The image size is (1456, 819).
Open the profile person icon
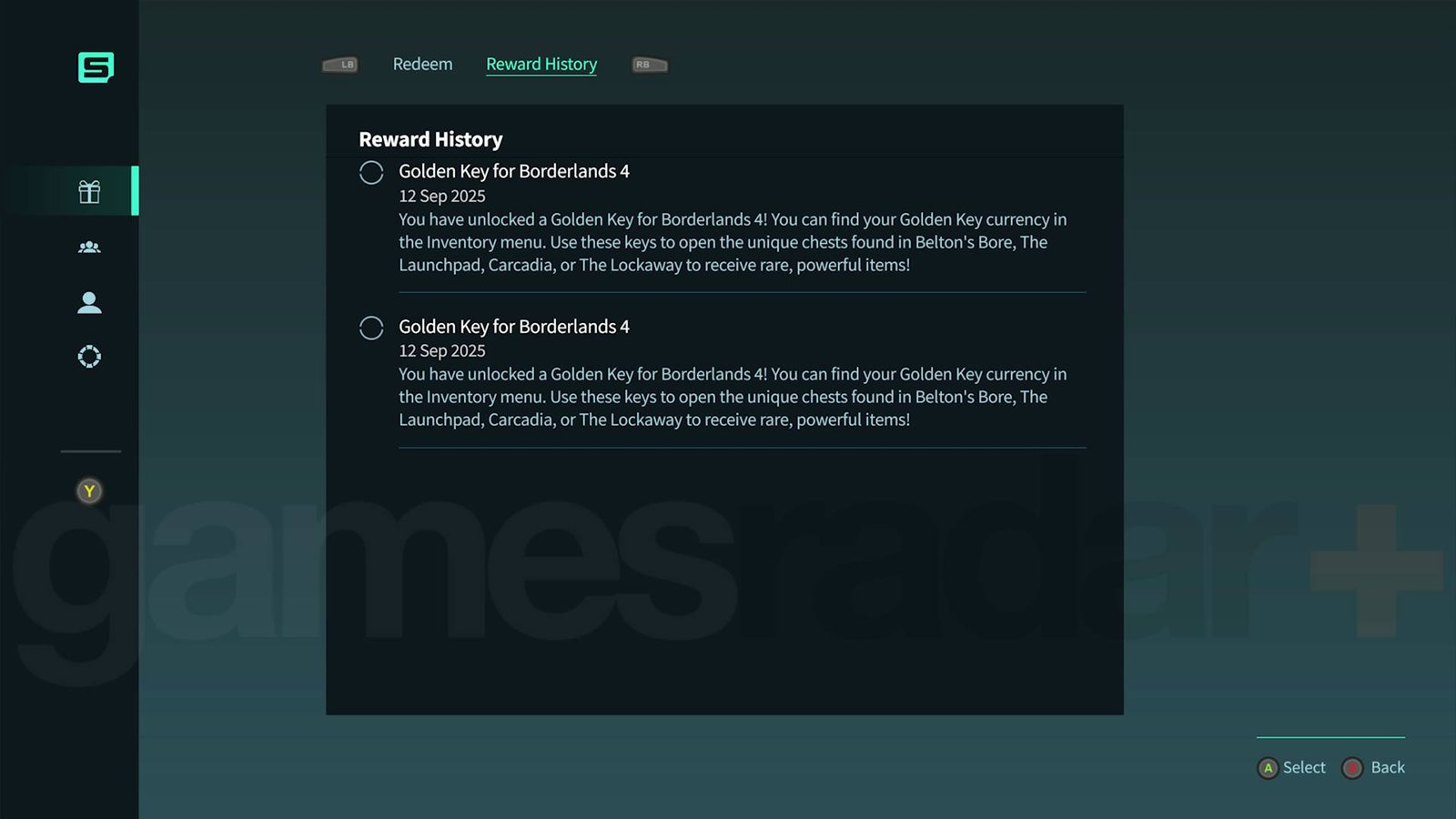pos(89,302)
